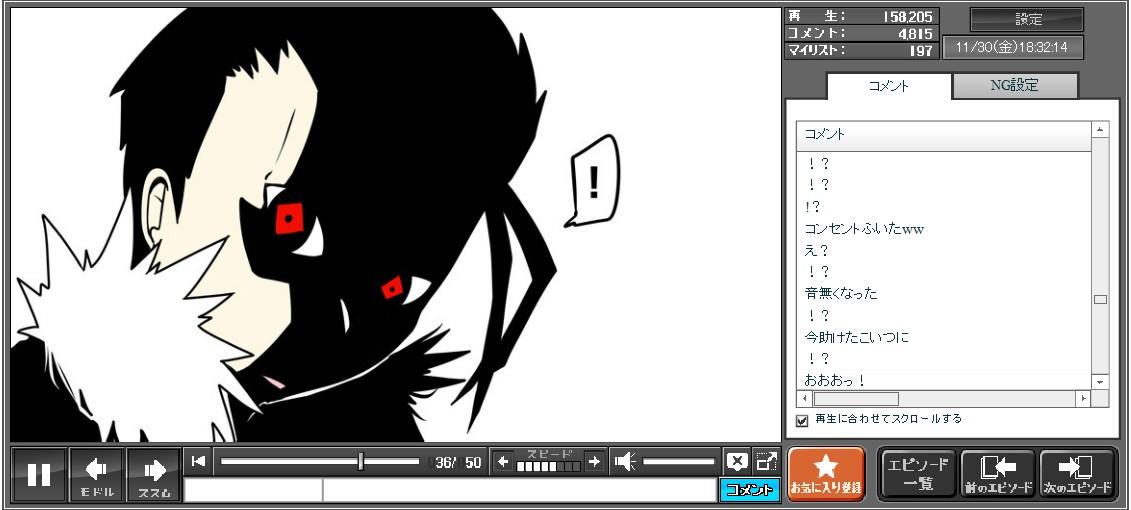Click the forward (ススム) arrow button
This screenshot has height=510, width=1131.
tap(154, 474)
